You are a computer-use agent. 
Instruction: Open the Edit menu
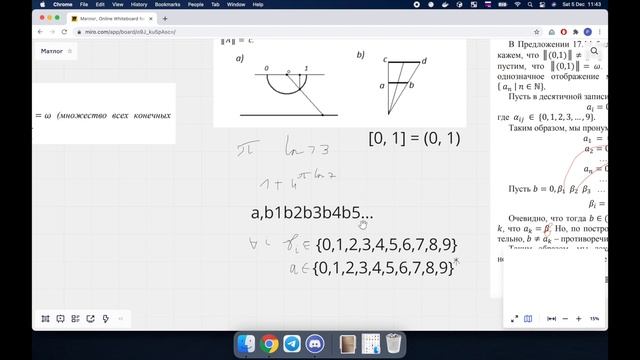tap(100, 4)
